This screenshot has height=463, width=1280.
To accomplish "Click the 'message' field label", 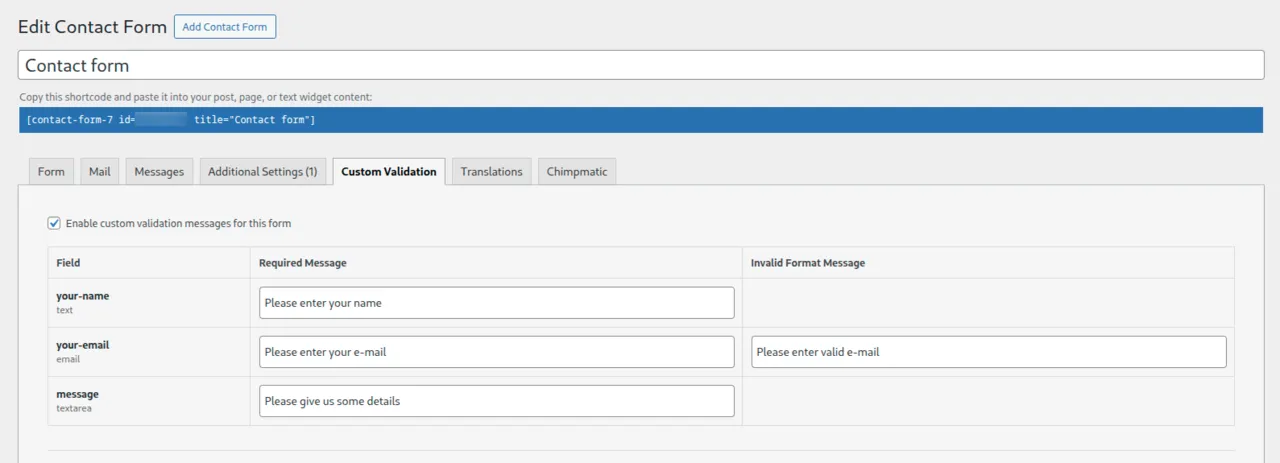I will click(x=77, y=394).
